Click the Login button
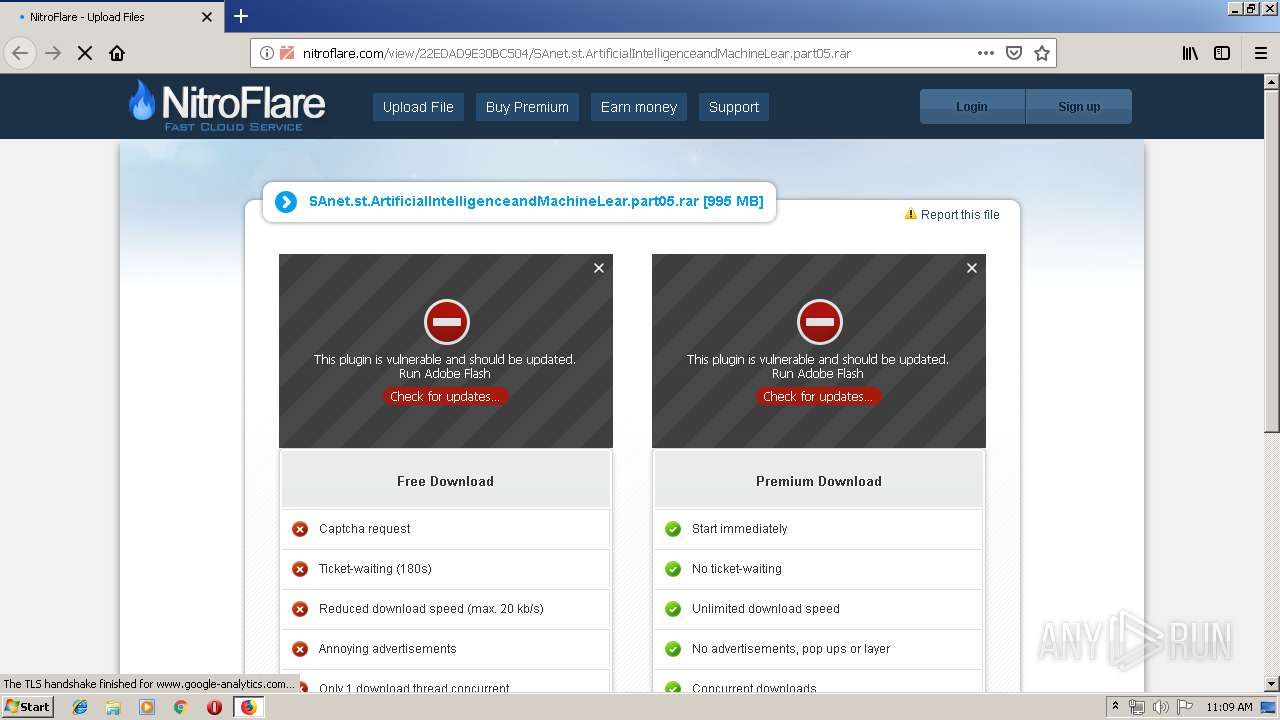The height and width of the screenshot is (720, 1280). coord(972,106)
